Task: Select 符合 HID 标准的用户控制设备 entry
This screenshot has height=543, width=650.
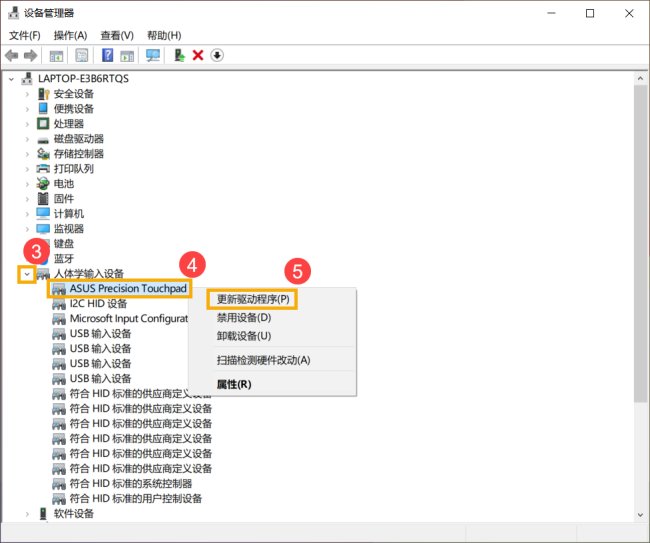Action: (136, 499)
